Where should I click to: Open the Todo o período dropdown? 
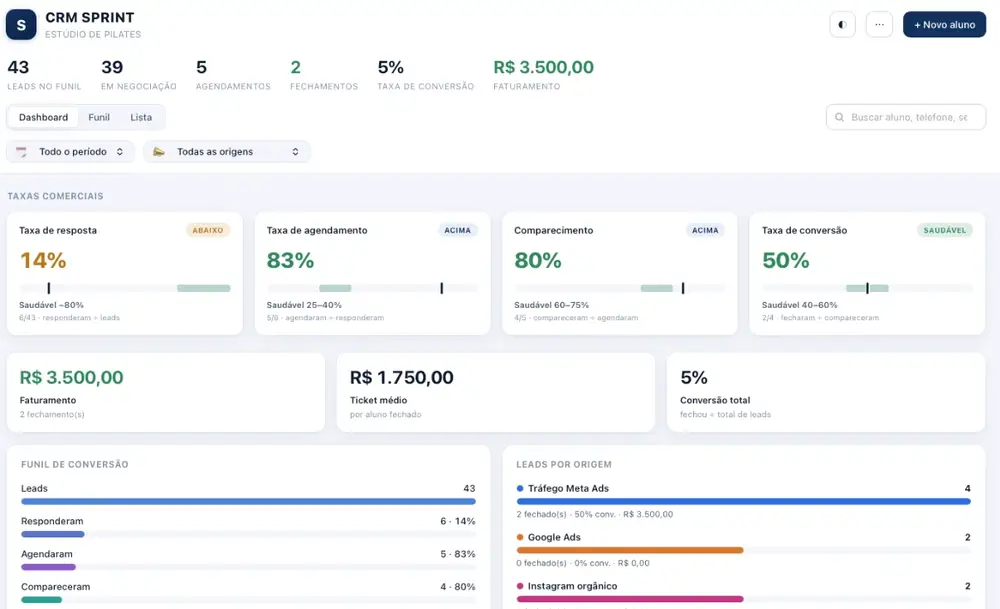tap(71, 152)
